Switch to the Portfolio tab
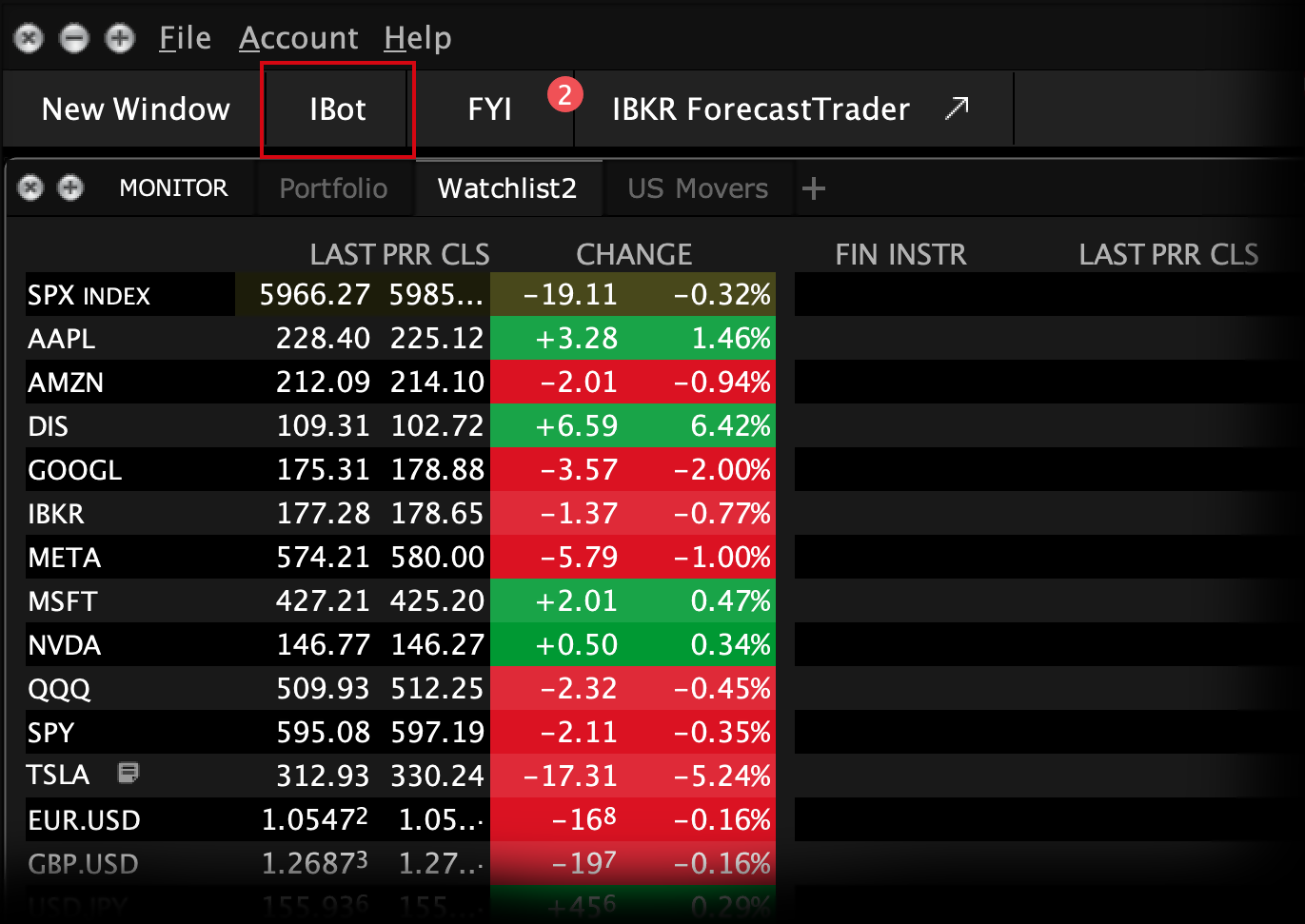Image resolution: width=1305 pixels, height=924 pixels. pos(333,188)
